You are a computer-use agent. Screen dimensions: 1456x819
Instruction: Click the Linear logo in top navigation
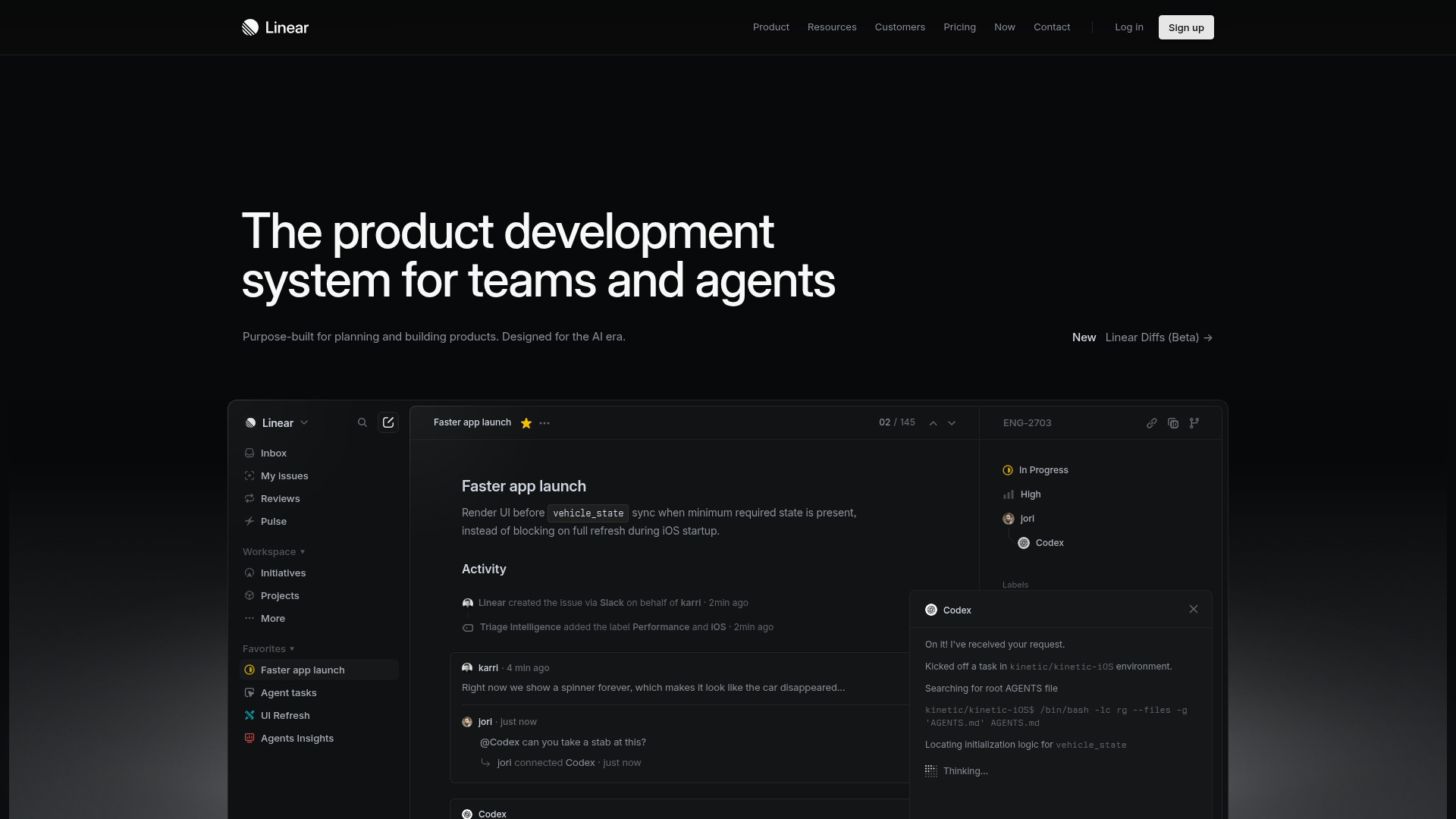[275, 27]
